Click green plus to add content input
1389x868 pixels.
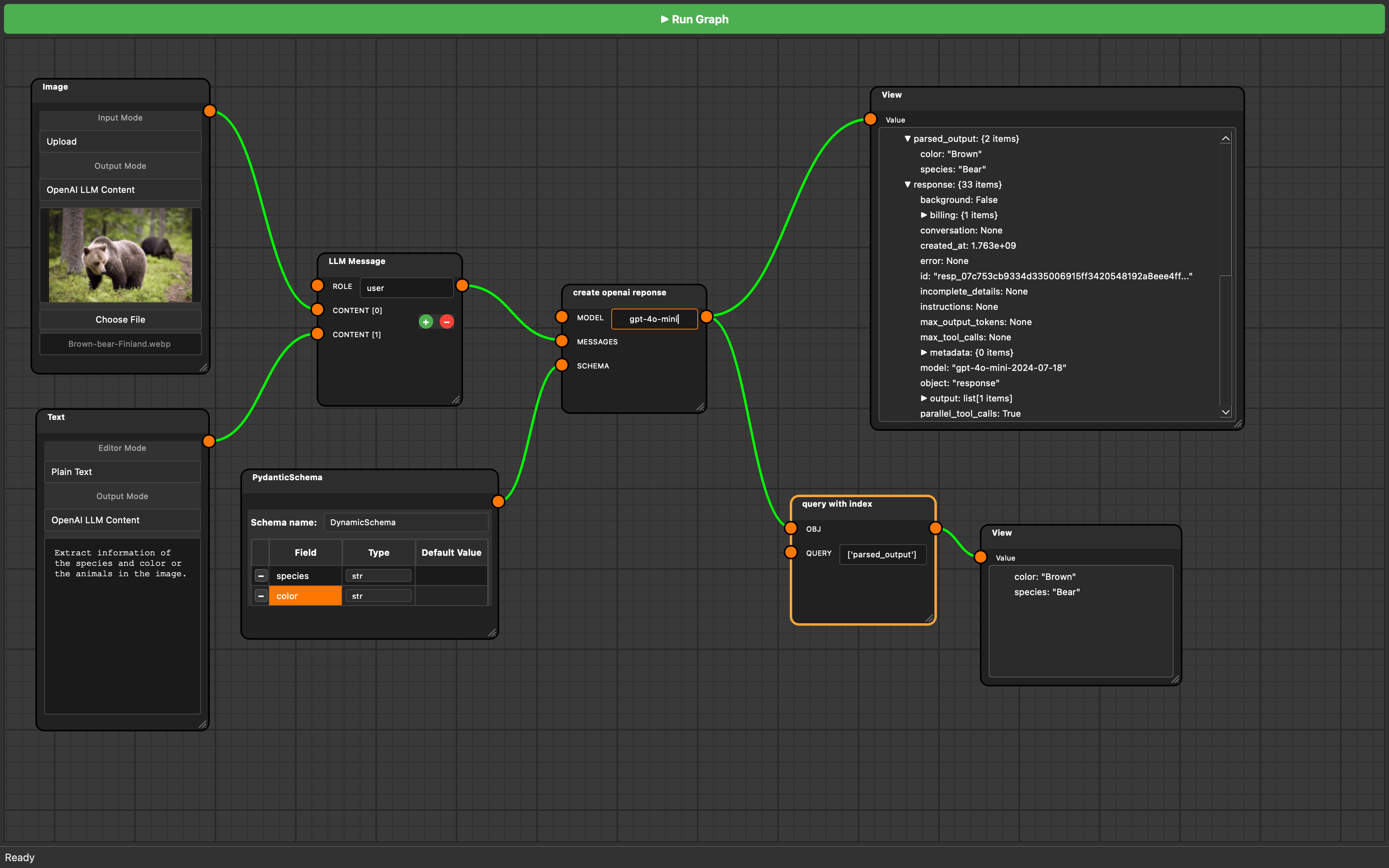click(425, 322)
